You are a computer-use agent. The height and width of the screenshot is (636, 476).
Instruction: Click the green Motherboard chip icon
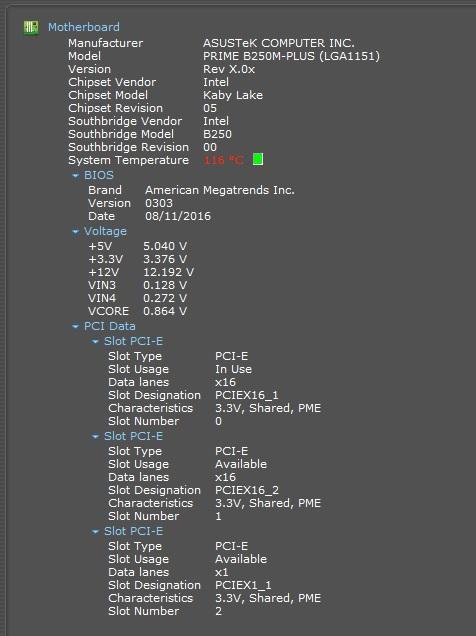(x=31, y=28)
